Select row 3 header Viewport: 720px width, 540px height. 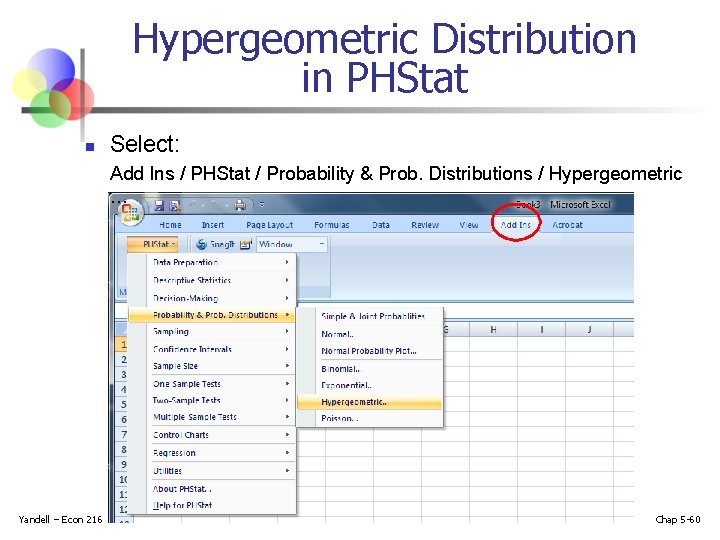(123, 375)
